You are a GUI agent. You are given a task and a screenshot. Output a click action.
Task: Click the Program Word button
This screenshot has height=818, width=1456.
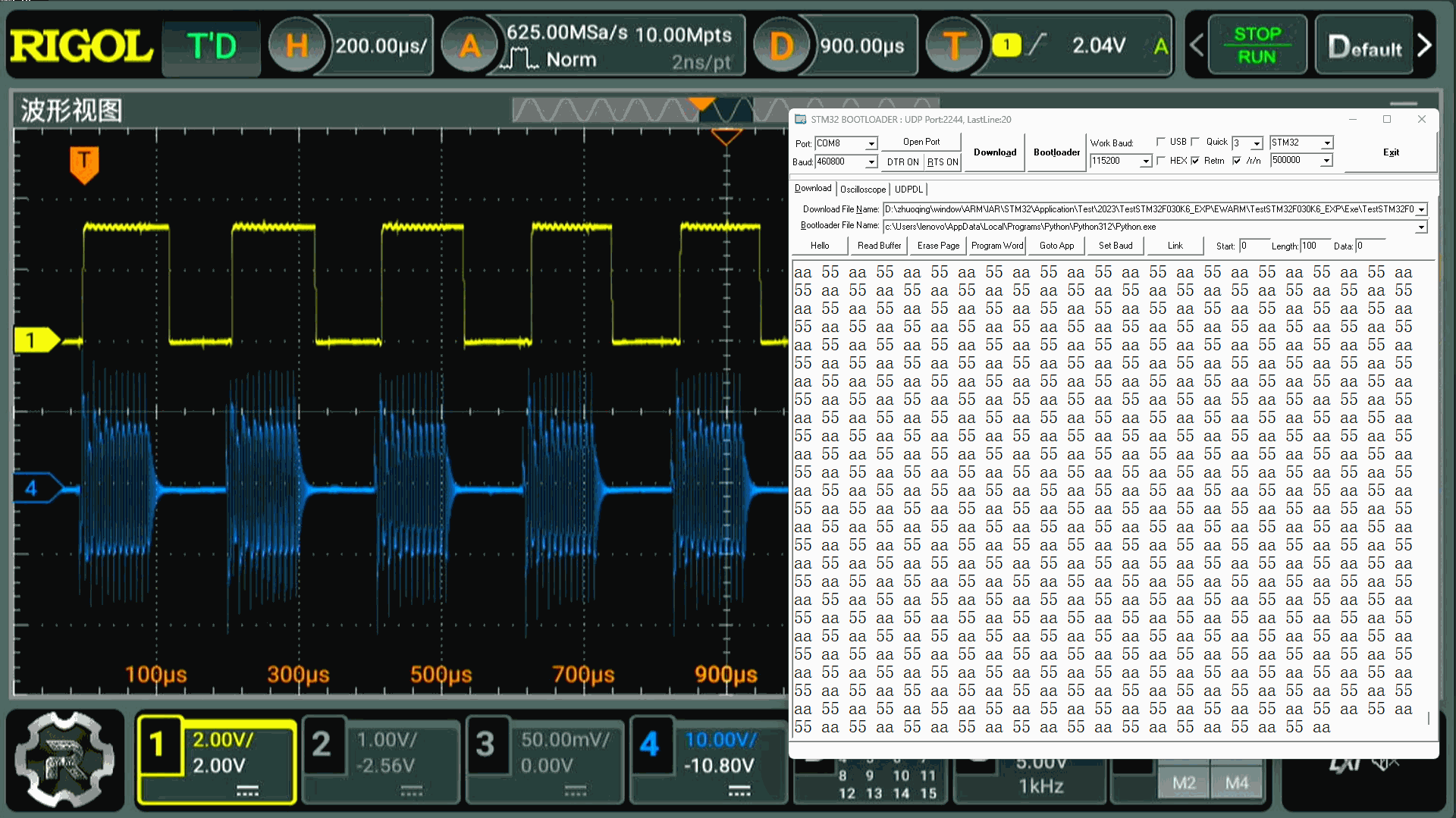pos(997,246)
